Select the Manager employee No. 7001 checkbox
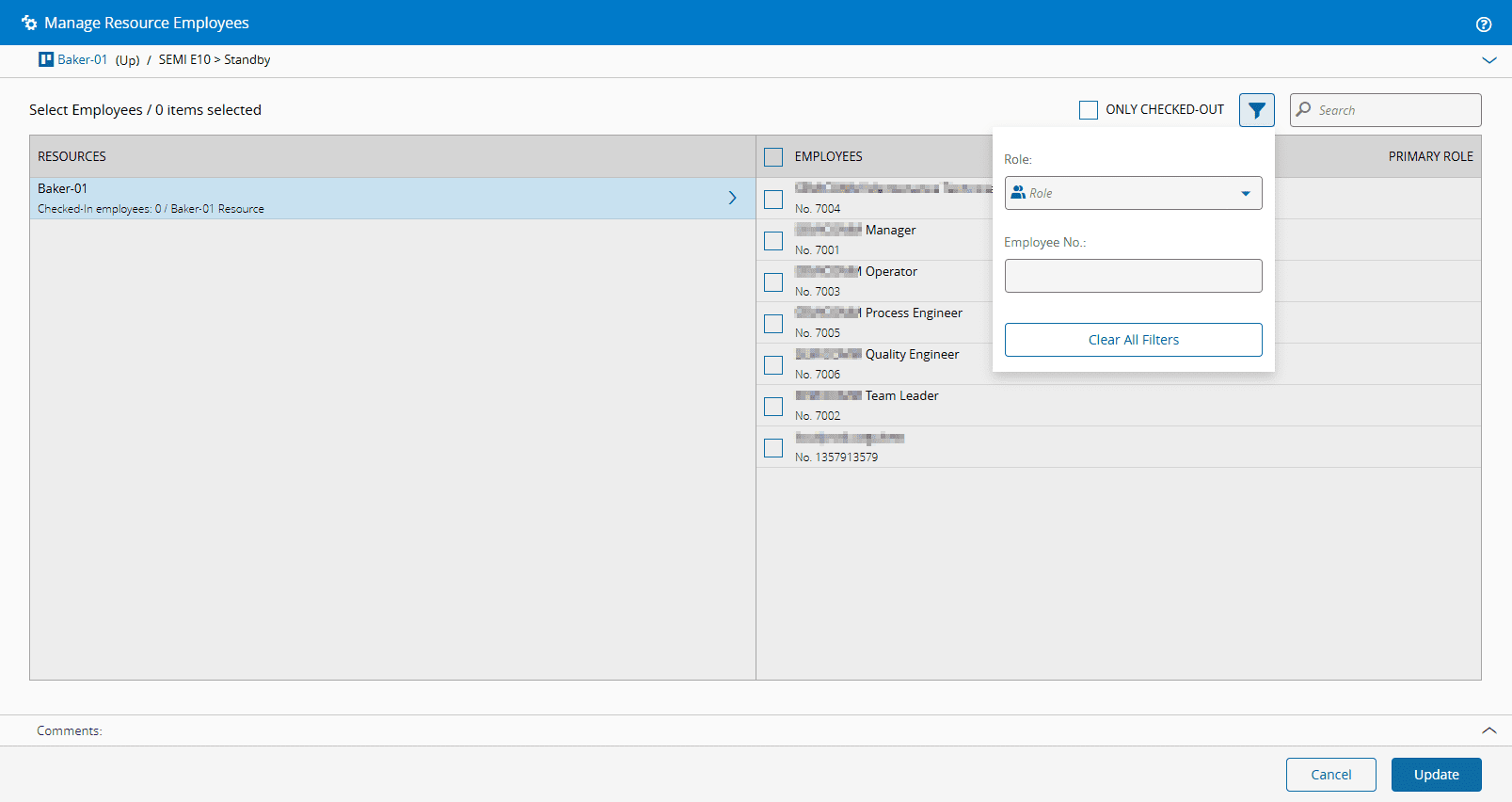 tap(773, 241)
